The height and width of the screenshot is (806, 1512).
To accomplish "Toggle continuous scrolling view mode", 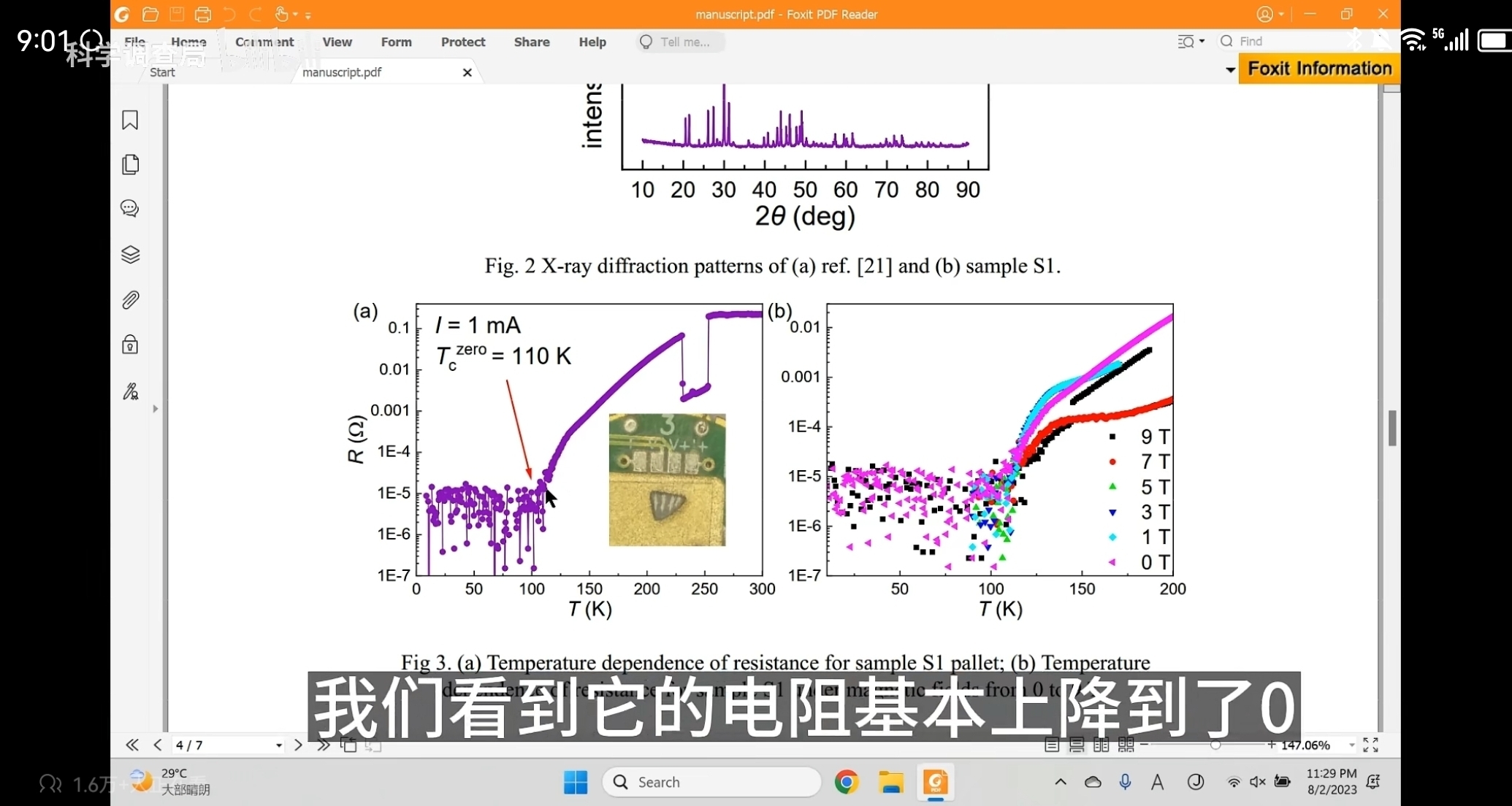I will click(x=1076, y=745).
